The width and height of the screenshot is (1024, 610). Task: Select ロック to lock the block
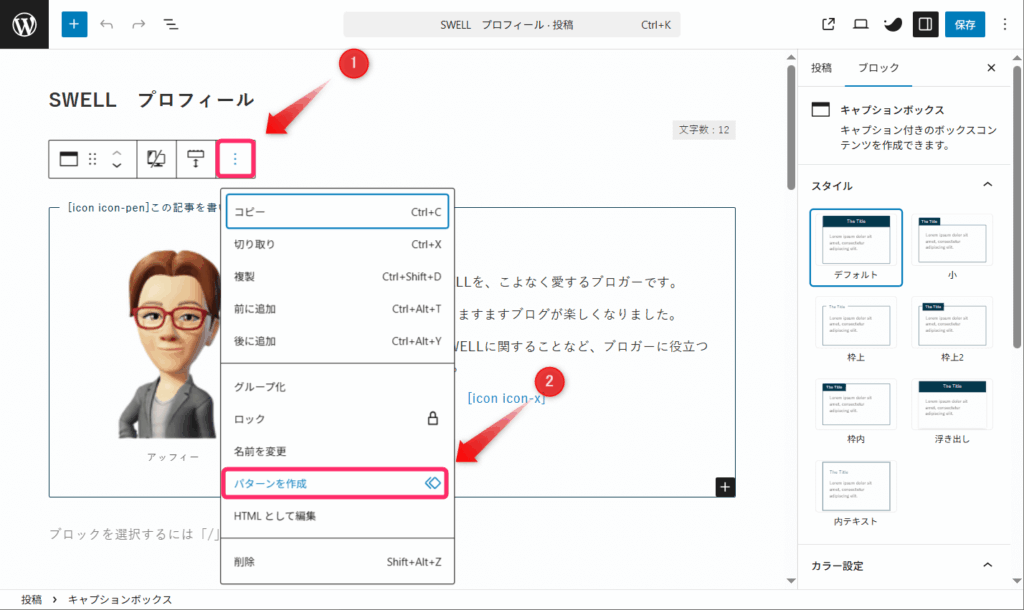pyautogui.click(x=338, y=419)
